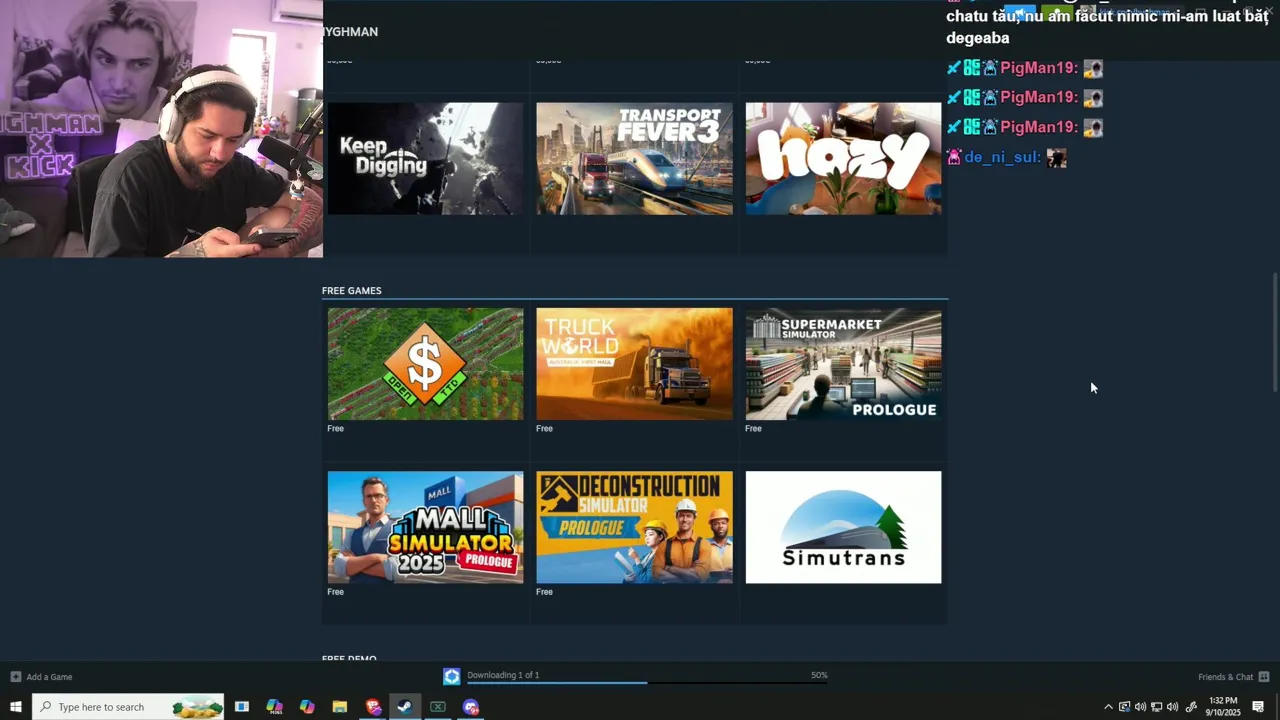The width and height of the screenshot is (1280, 720).
Task: Click the download progress bar
Action: tap(647, 683)
